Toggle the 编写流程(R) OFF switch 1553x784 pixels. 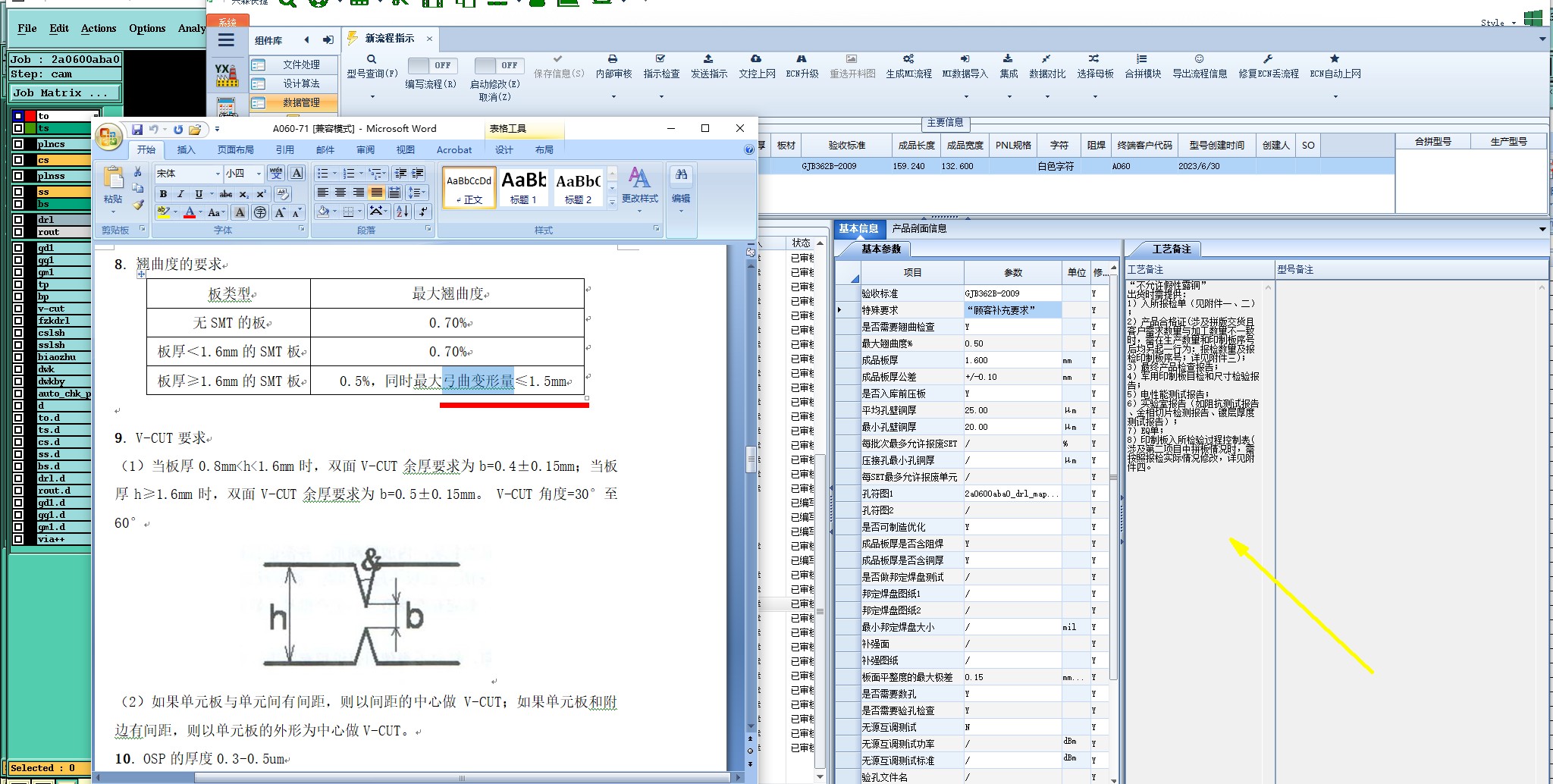[431, 65]
